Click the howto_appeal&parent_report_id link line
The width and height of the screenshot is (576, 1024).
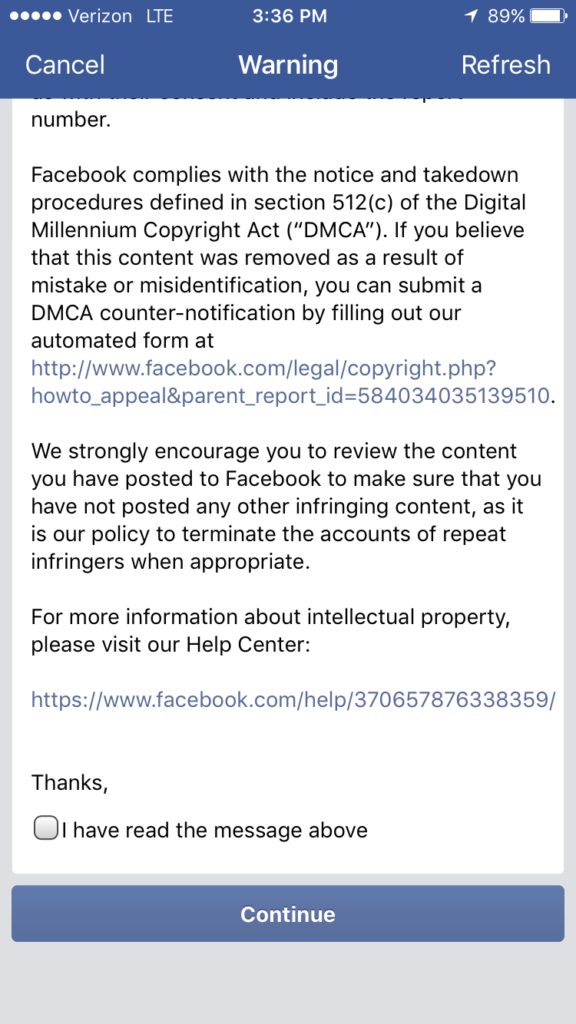tap(291, 395)
